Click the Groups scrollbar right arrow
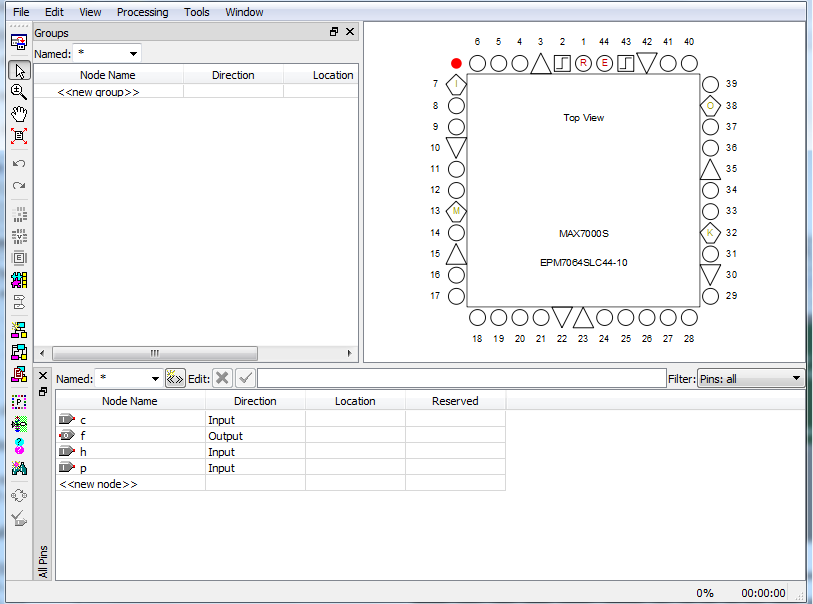The height and width of the screenshot is (604, 813). pos(349,354)
